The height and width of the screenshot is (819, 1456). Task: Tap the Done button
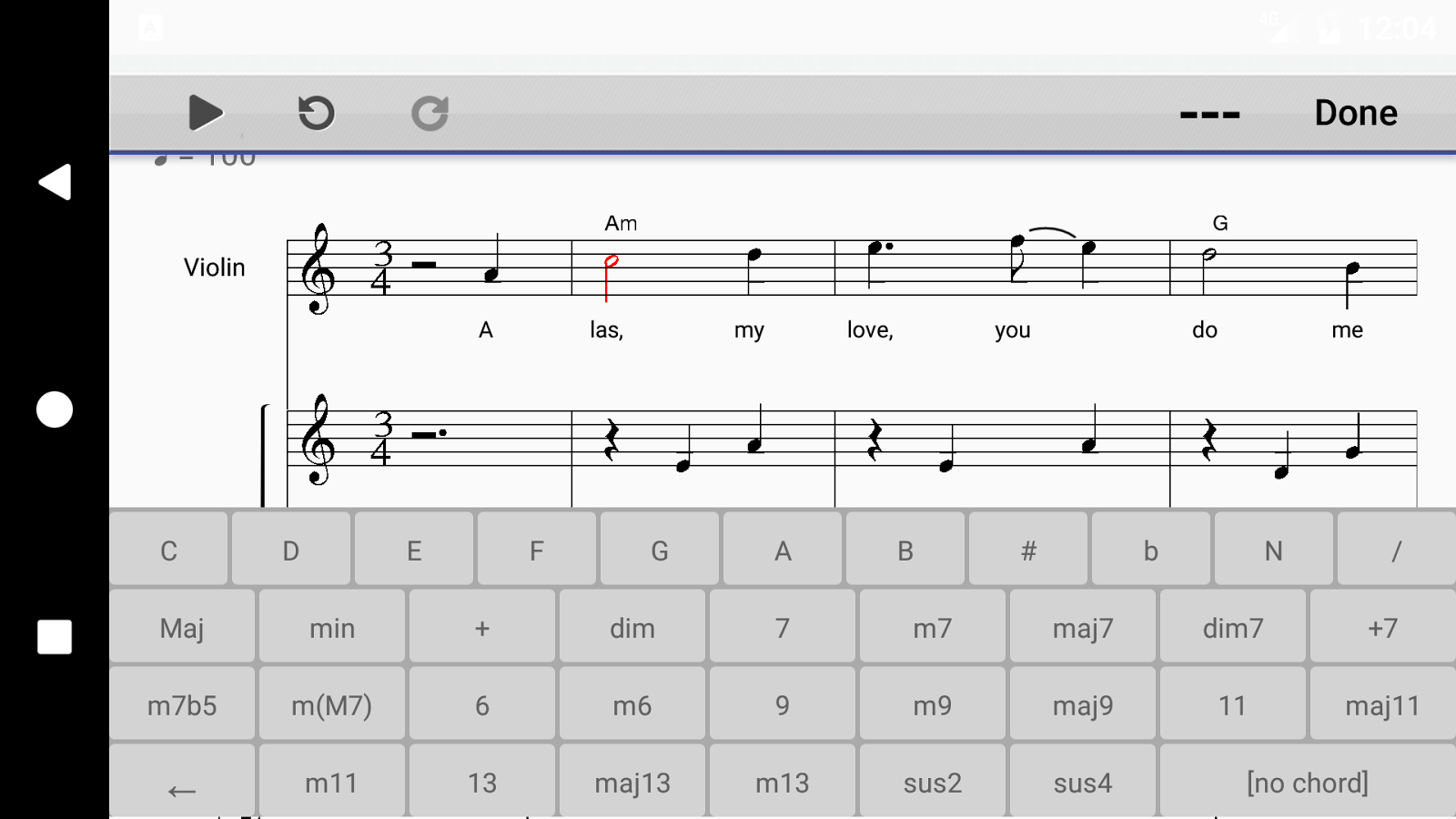1356,113
